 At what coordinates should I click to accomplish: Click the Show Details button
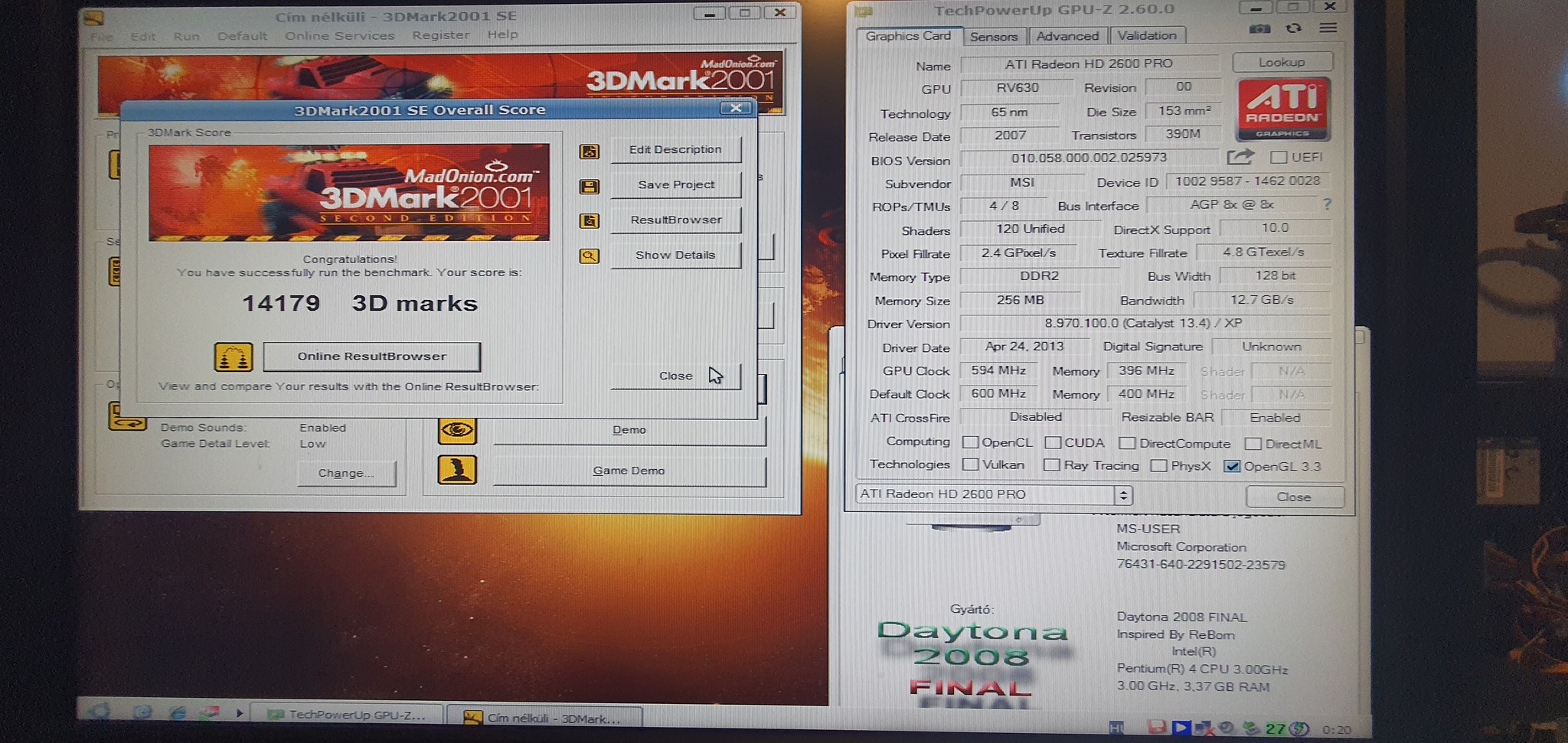coord(675,255)
